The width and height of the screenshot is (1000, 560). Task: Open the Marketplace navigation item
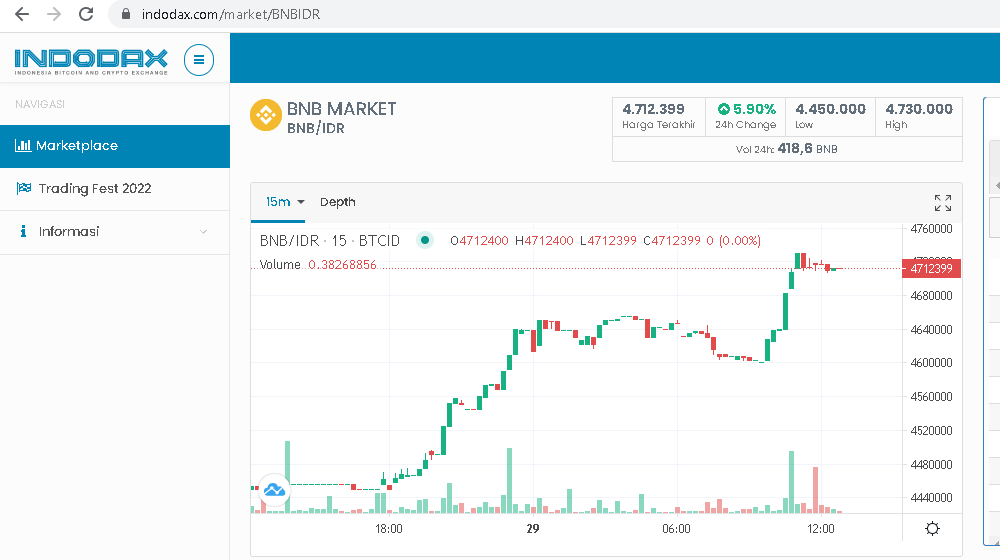[x=115, y=146]
